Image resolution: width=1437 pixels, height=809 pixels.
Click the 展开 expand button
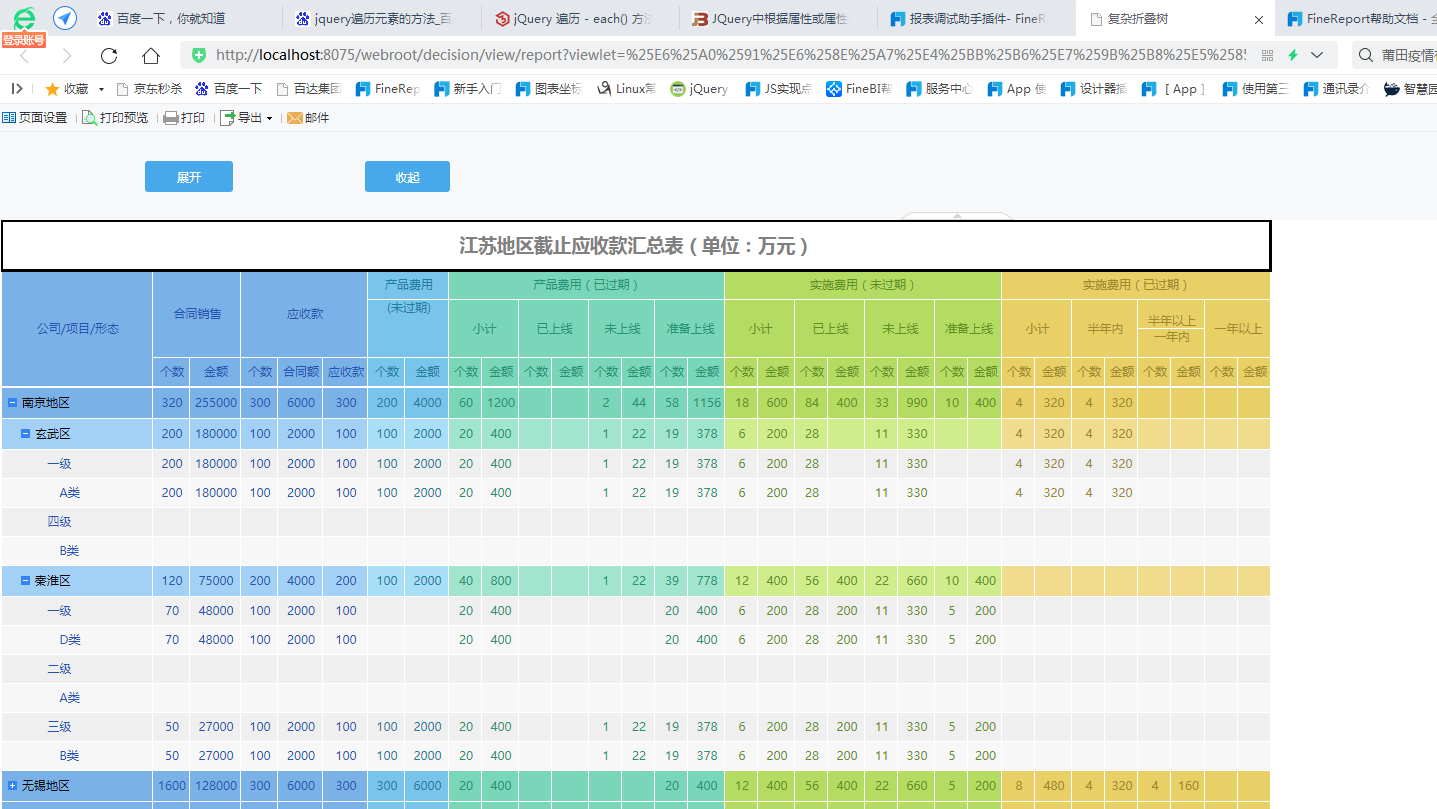pos(189,177)
